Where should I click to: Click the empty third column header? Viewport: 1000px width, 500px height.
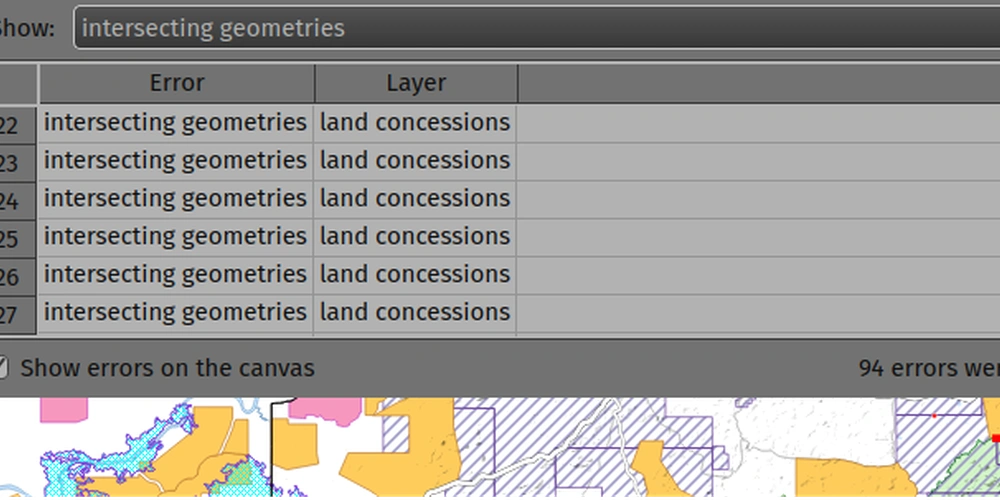click(x=758, y=84)
